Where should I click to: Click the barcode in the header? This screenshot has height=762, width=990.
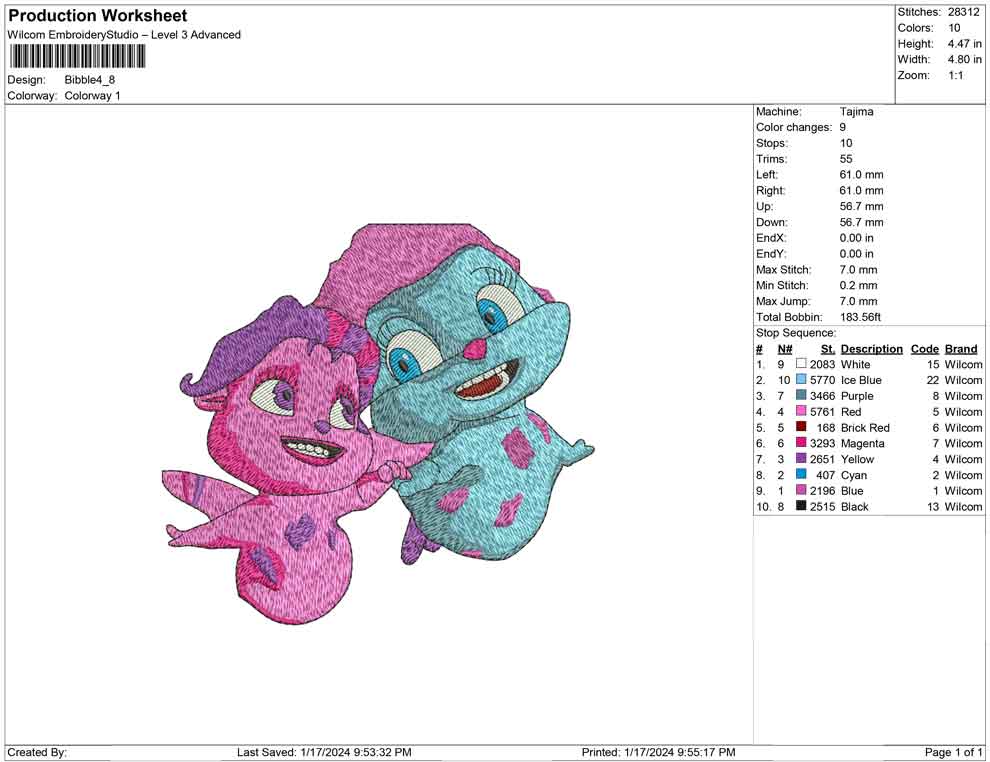click(x=76, y=57)
